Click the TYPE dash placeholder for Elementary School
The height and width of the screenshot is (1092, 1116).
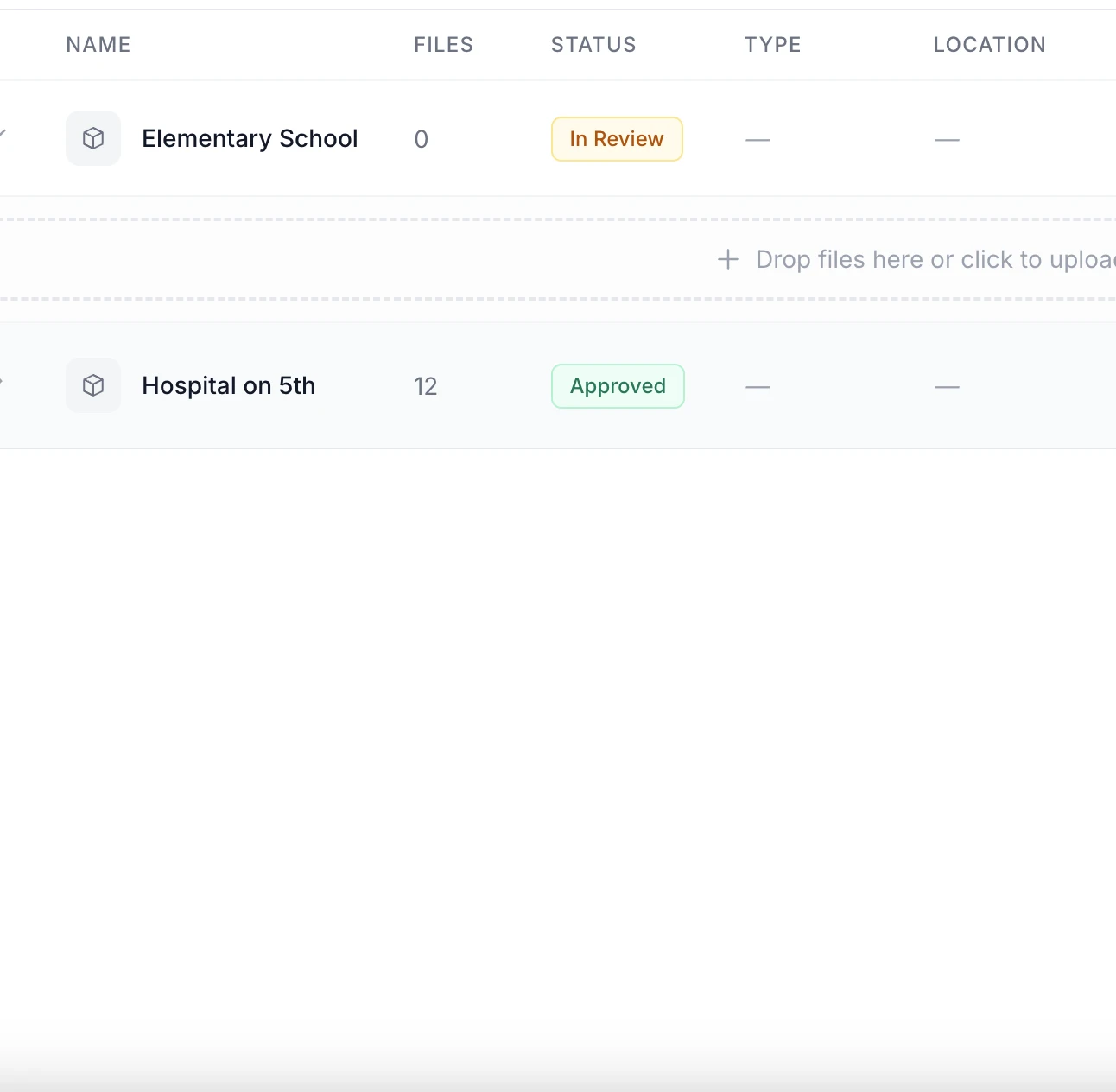pyautogui.click(x=758, y=138)
